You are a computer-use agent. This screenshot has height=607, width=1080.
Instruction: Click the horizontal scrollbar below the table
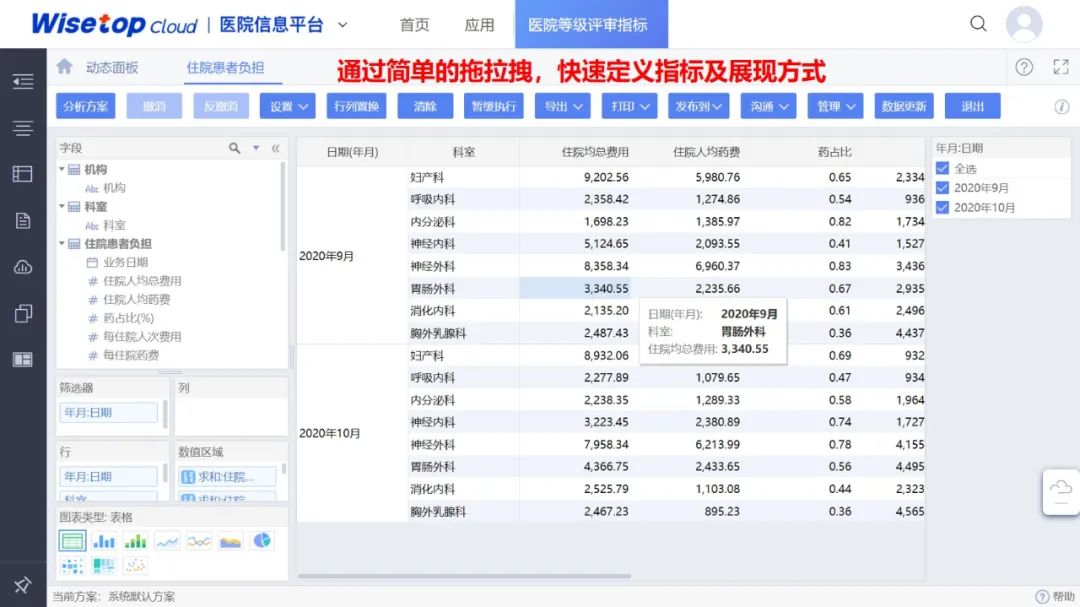[464, 576]
